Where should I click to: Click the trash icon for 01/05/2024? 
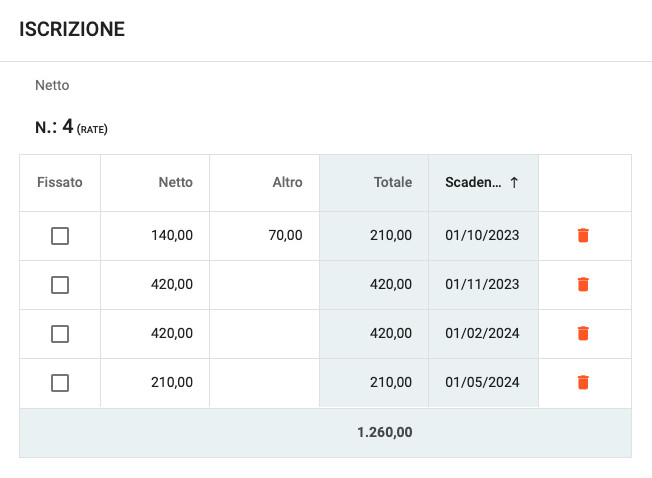583,382
